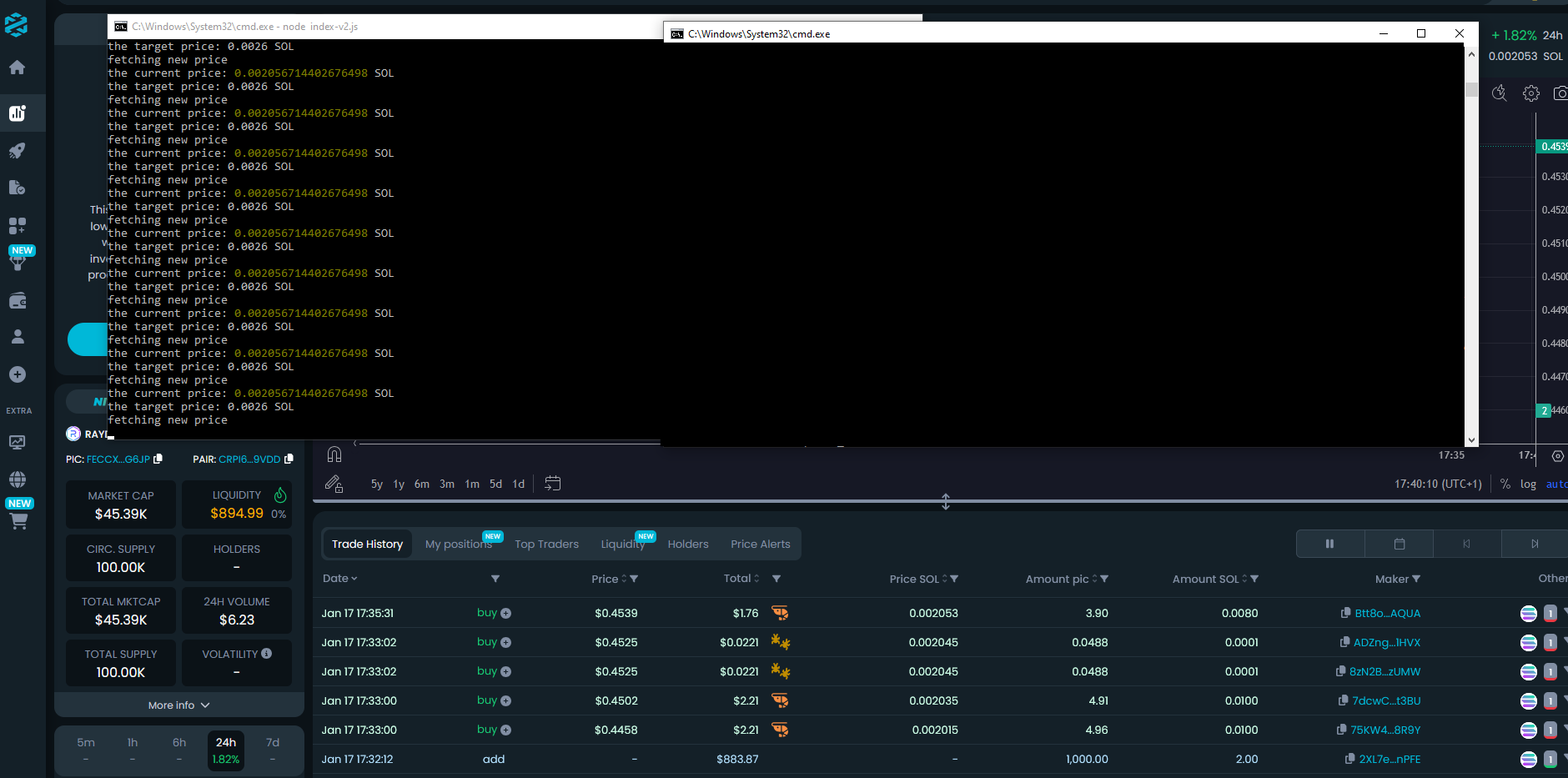
Task: Select the 6h change period
Action: pyautogui.click(x=179, y=750)
